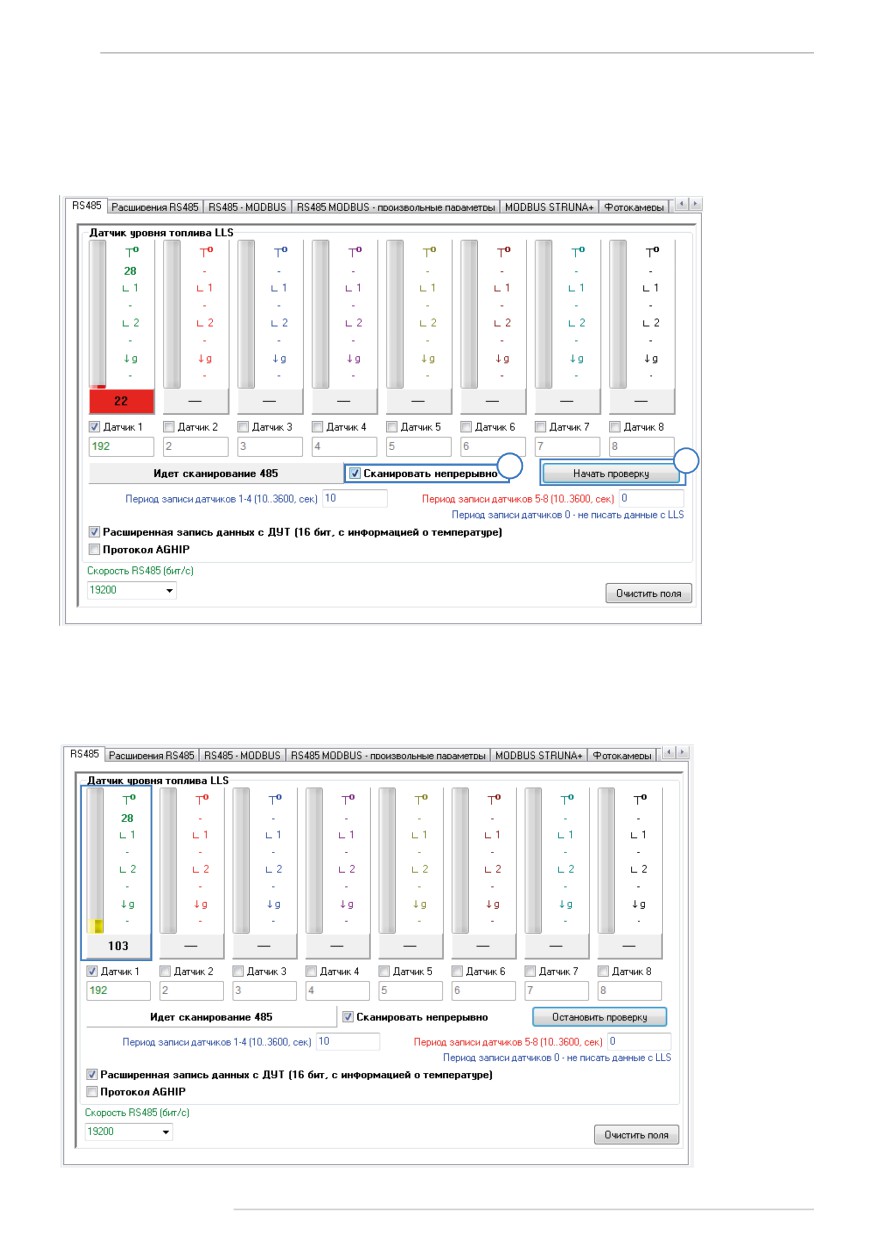The image size is (872, 1239).
Task: Click sensor 1 temperature value 28 in upper window
Action: click(x=130, y=271)
